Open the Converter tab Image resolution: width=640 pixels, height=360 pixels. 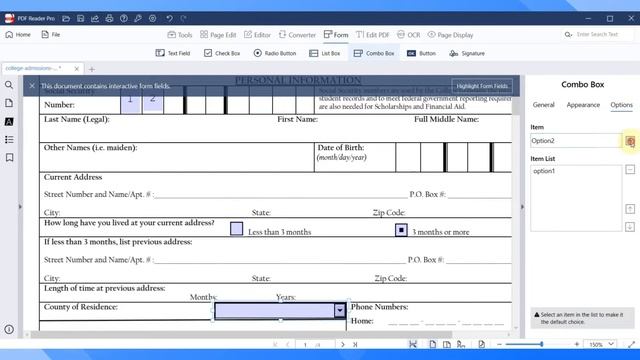point(297,35)
